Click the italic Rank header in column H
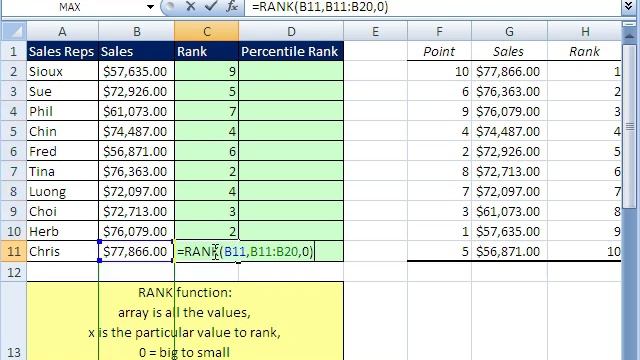The height and width of the screenshot is (360, 640). click(584, 51)
